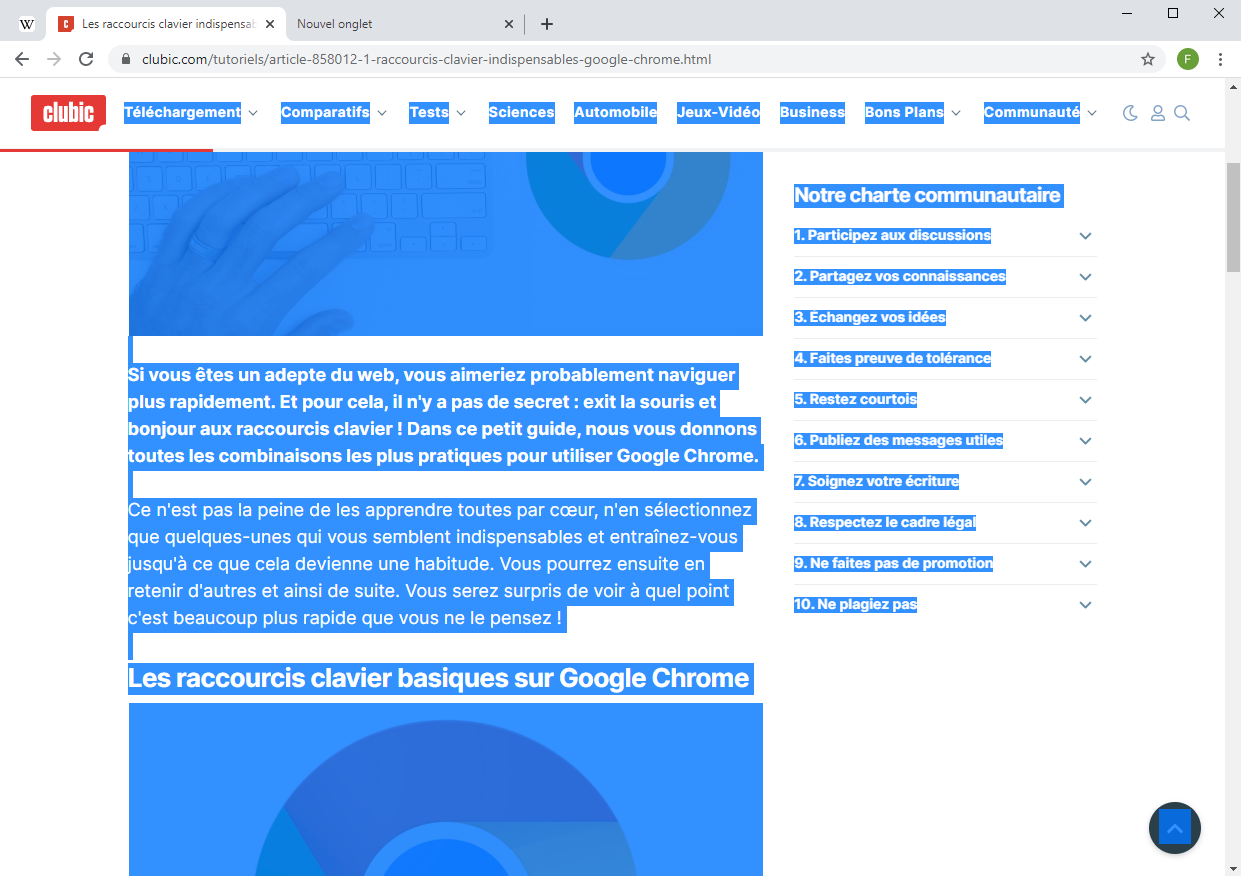1241x876 pixels.
Task: Switch to the Nouvel onglet tab
Action: pos(400,24)
